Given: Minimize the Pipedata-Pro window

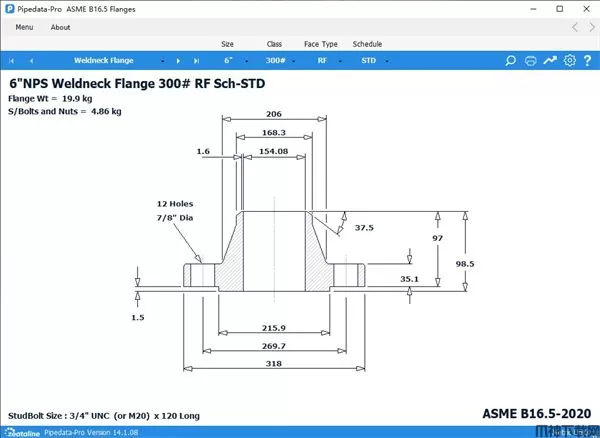Looking at the screenshot, I should pos(534,9).
